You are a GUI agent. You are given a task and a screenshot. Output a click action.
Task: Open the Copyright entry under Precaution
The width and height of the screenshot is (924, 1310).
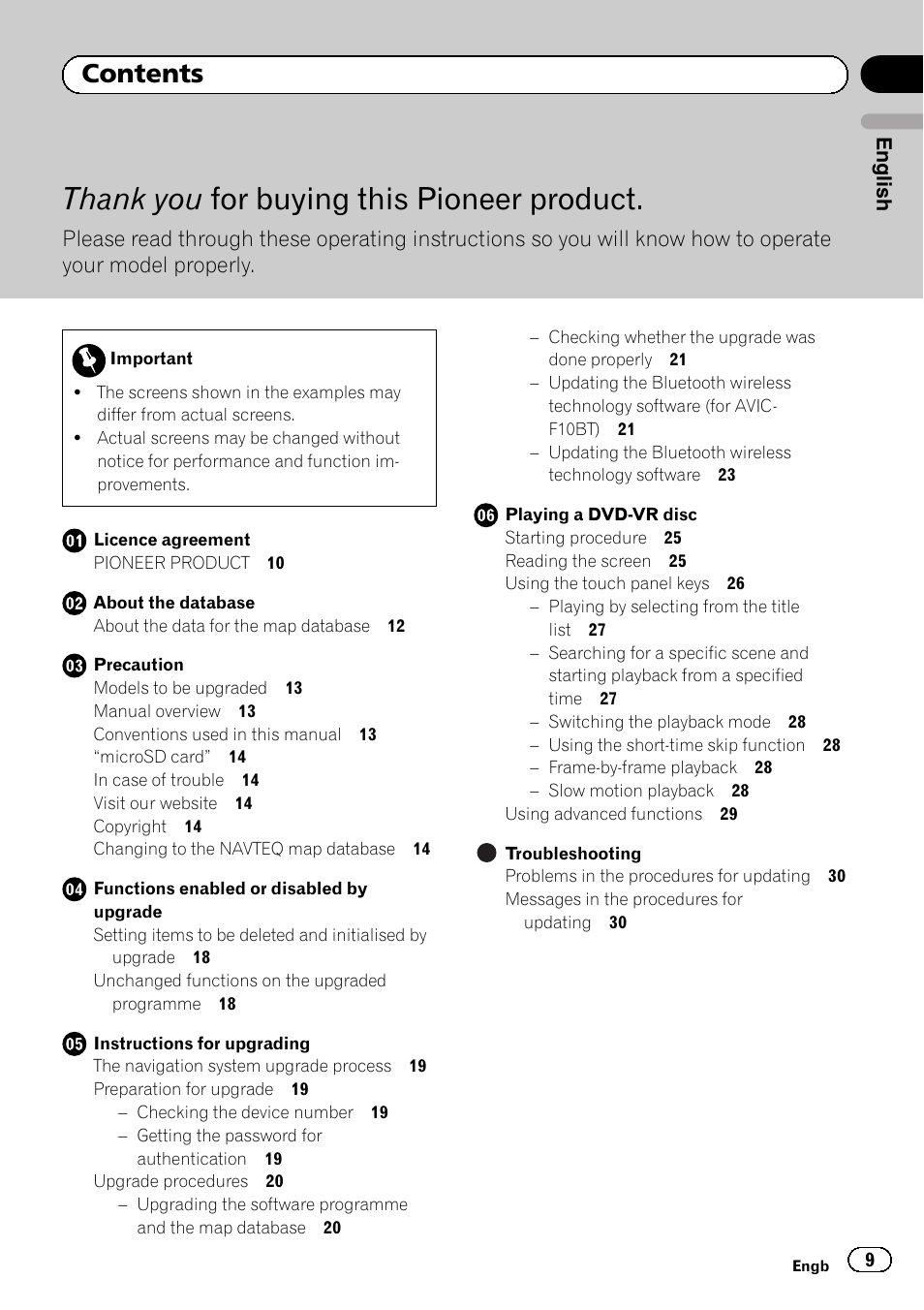click(x=130, y=827)
